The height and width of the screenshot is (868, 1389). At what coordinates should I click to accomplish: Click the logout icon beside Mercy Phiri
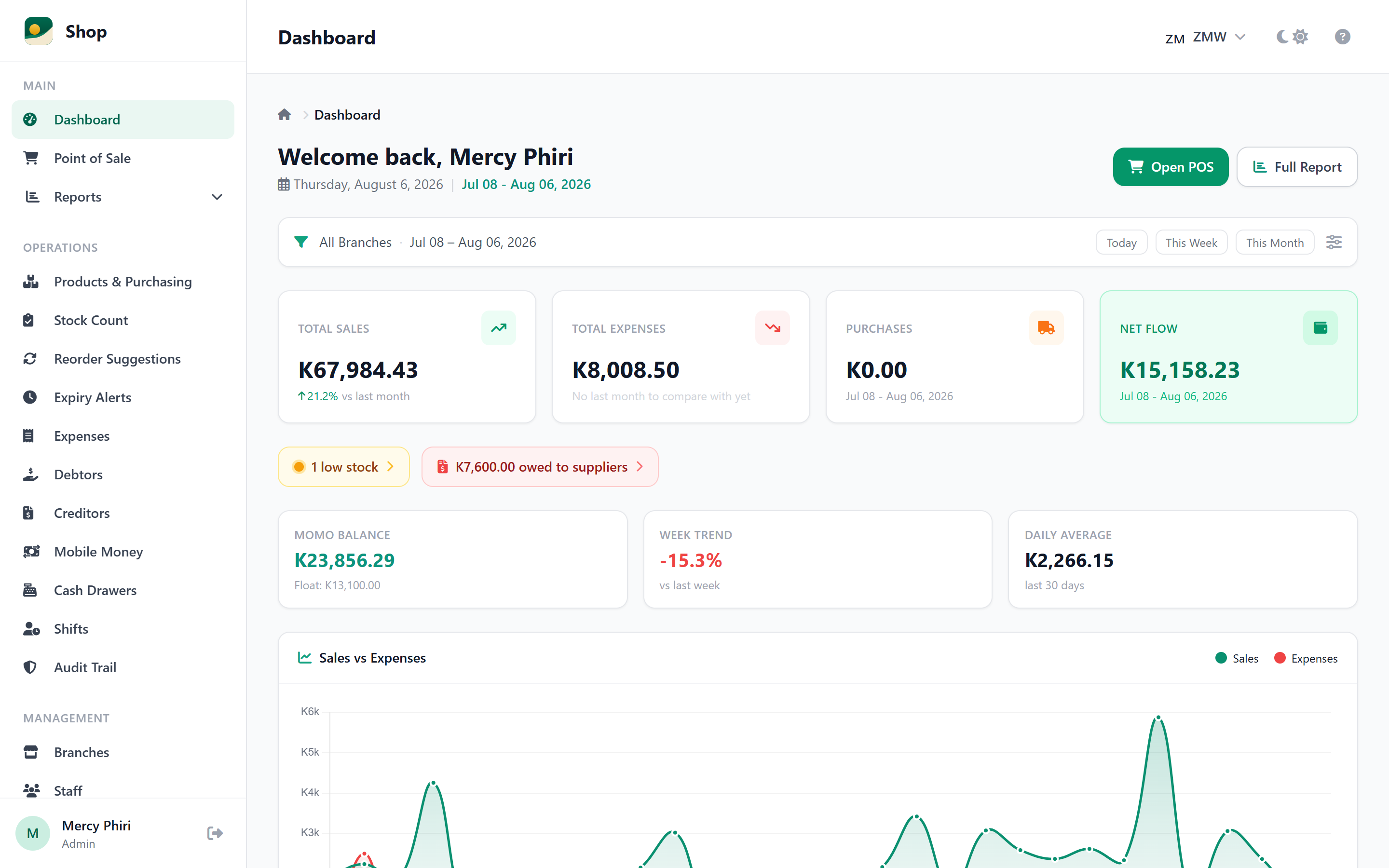[215, 833]
